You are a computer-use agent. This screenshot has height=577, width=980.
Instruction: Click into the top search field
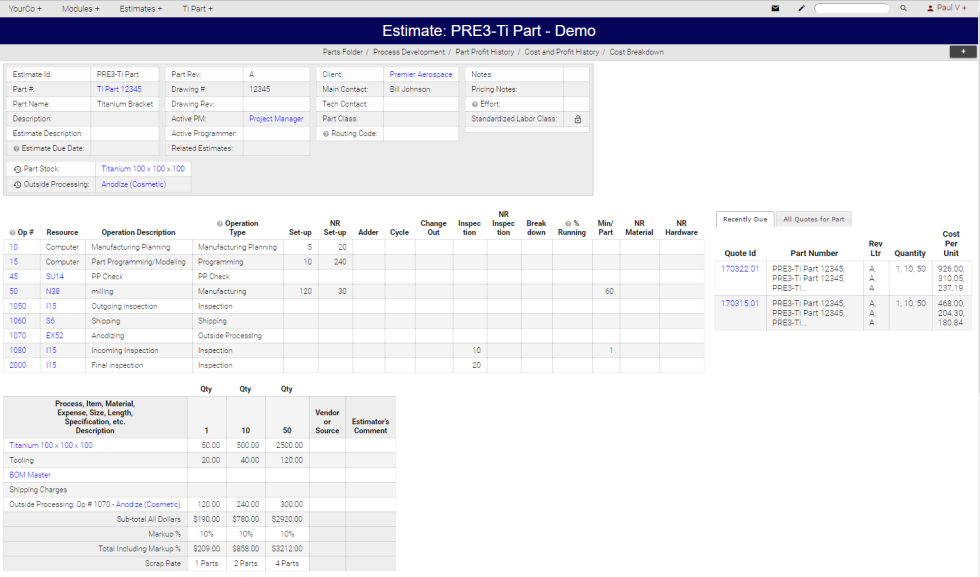[851, 8]
